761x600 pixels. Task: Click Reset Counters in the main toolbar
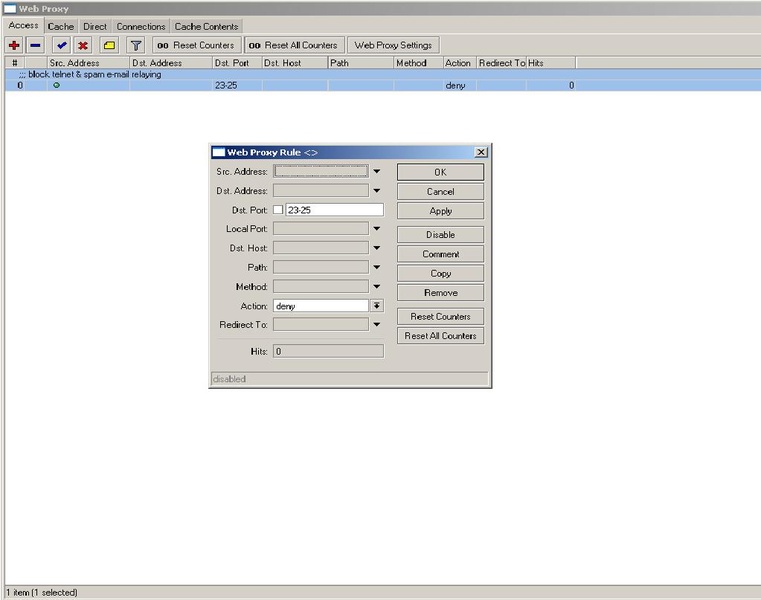pyautogui.click(x=197, y=45)
